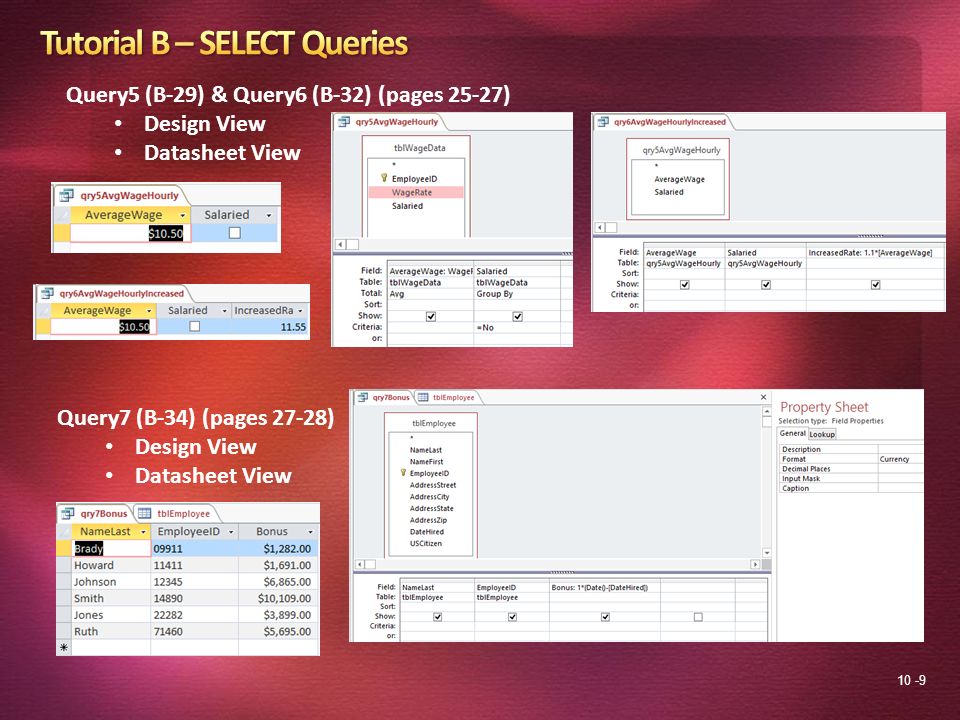The height and width of the screenshot is (720, 960).
Task: Click the Group By total cell in qry5 grid
Action: tap(517, 294)
